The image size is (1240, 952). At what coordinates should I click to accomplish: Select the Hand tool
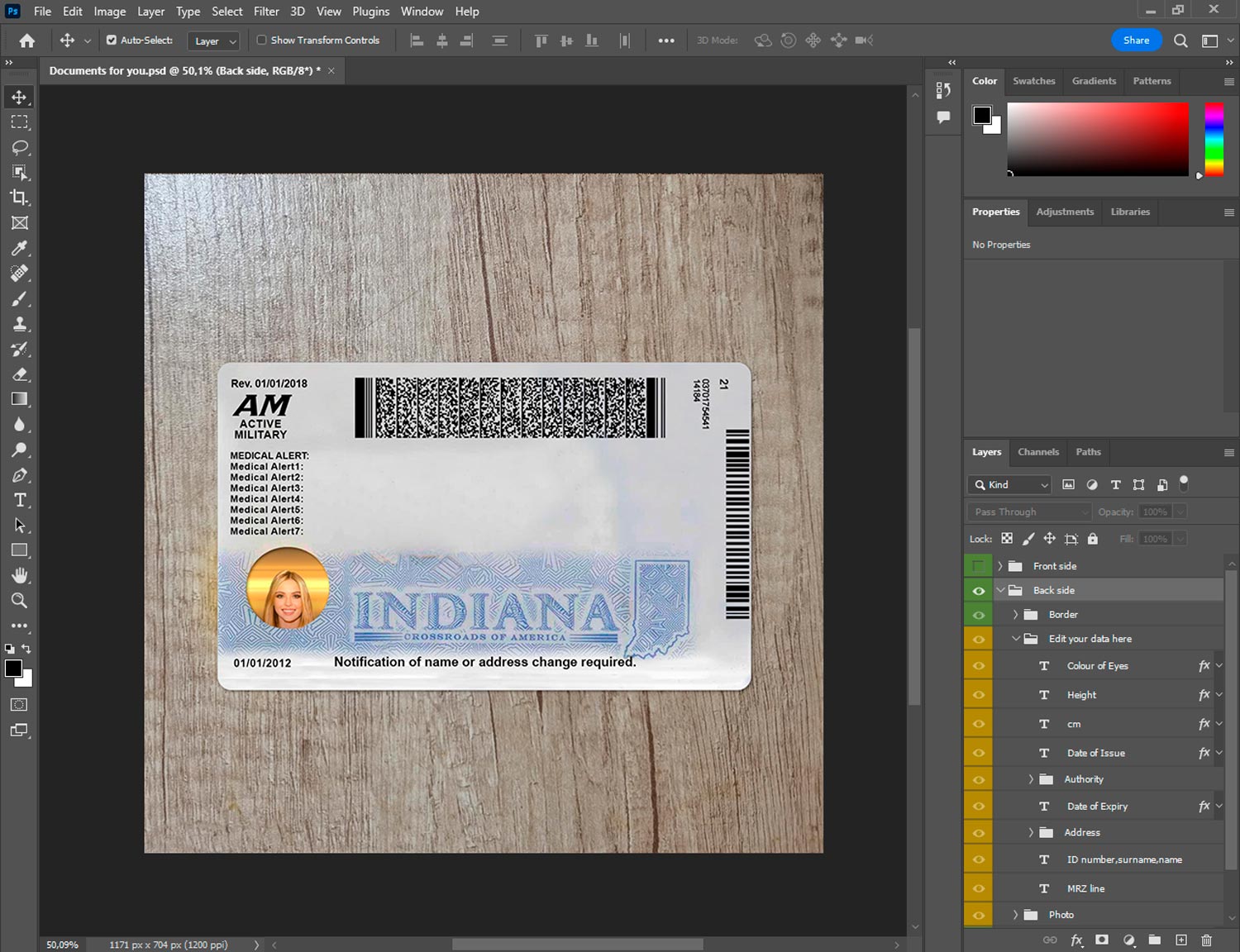[x=19, y=575]
